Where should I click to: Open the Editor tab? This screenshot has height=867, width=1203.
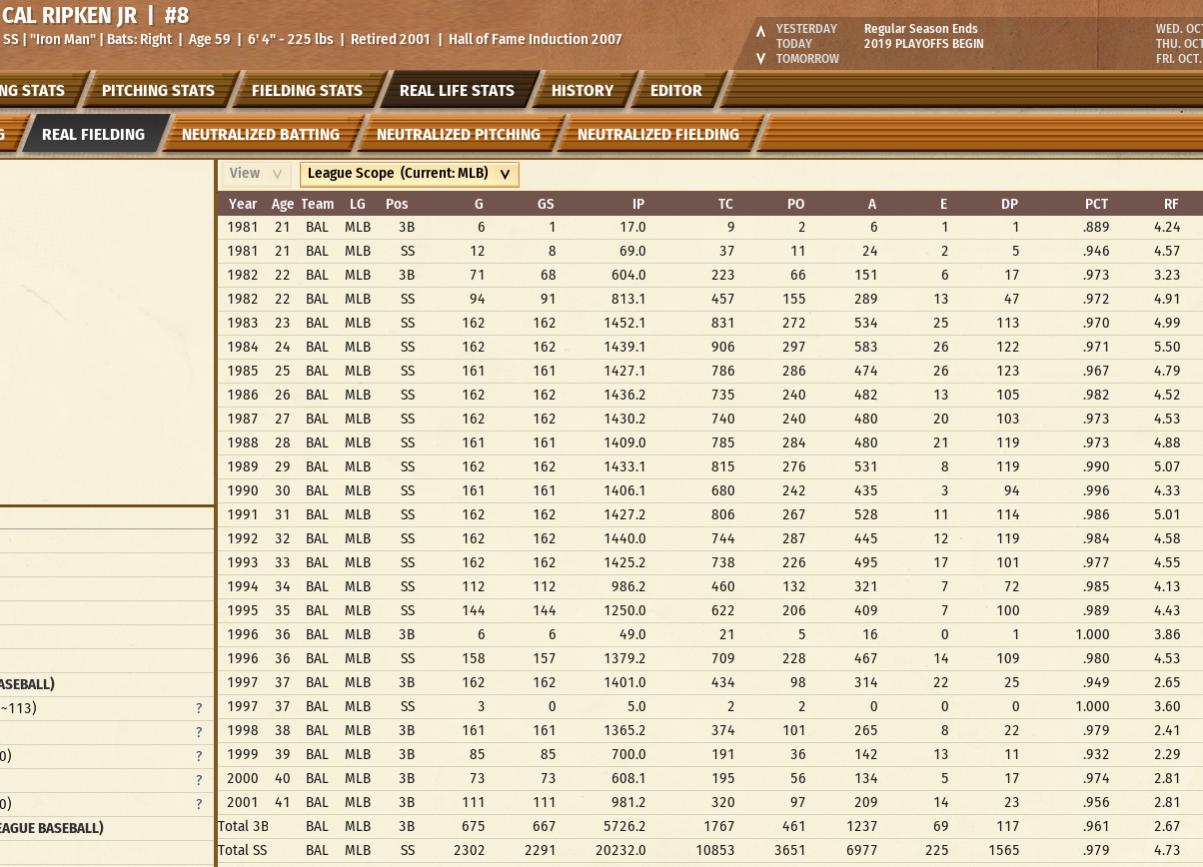(676, 91)
